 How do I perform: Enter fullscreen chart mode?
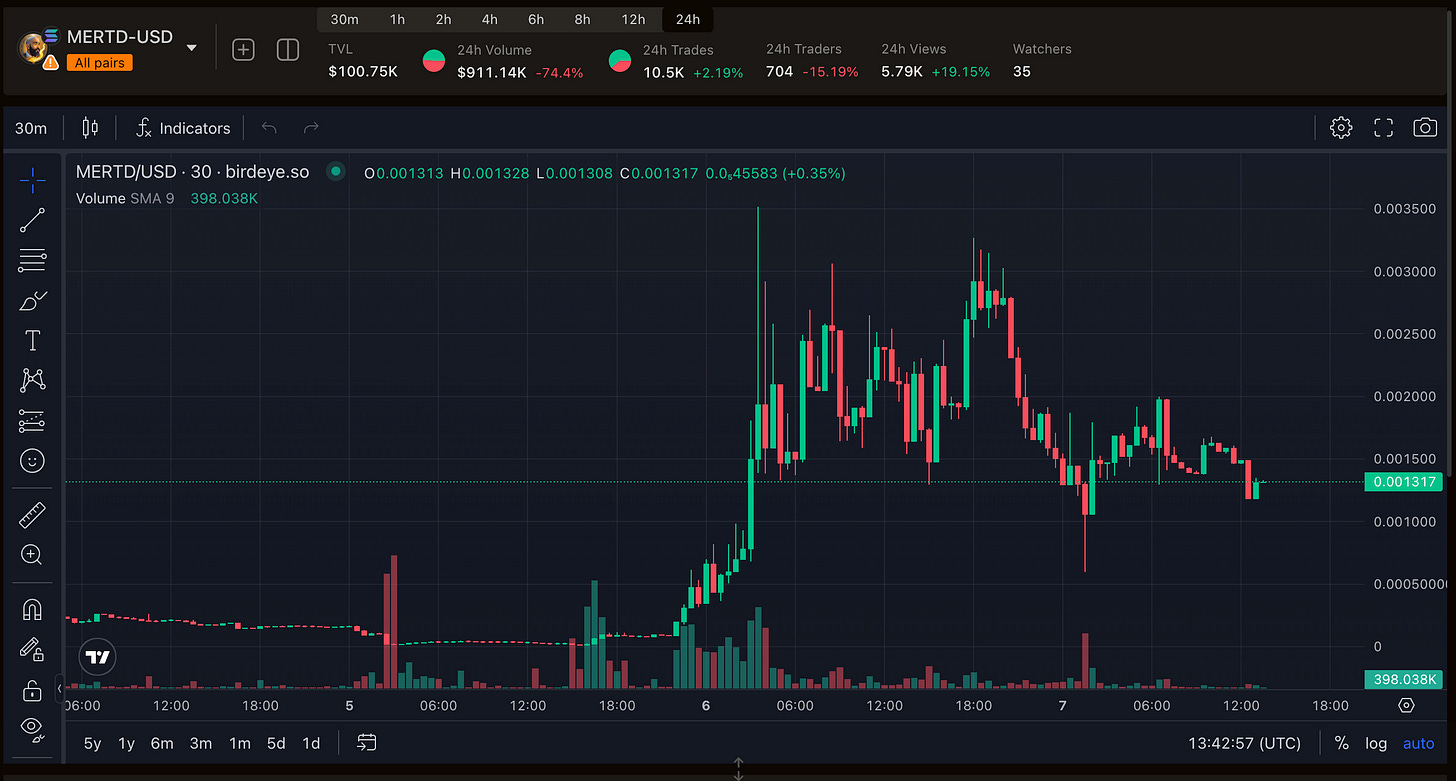[1383, 127]
